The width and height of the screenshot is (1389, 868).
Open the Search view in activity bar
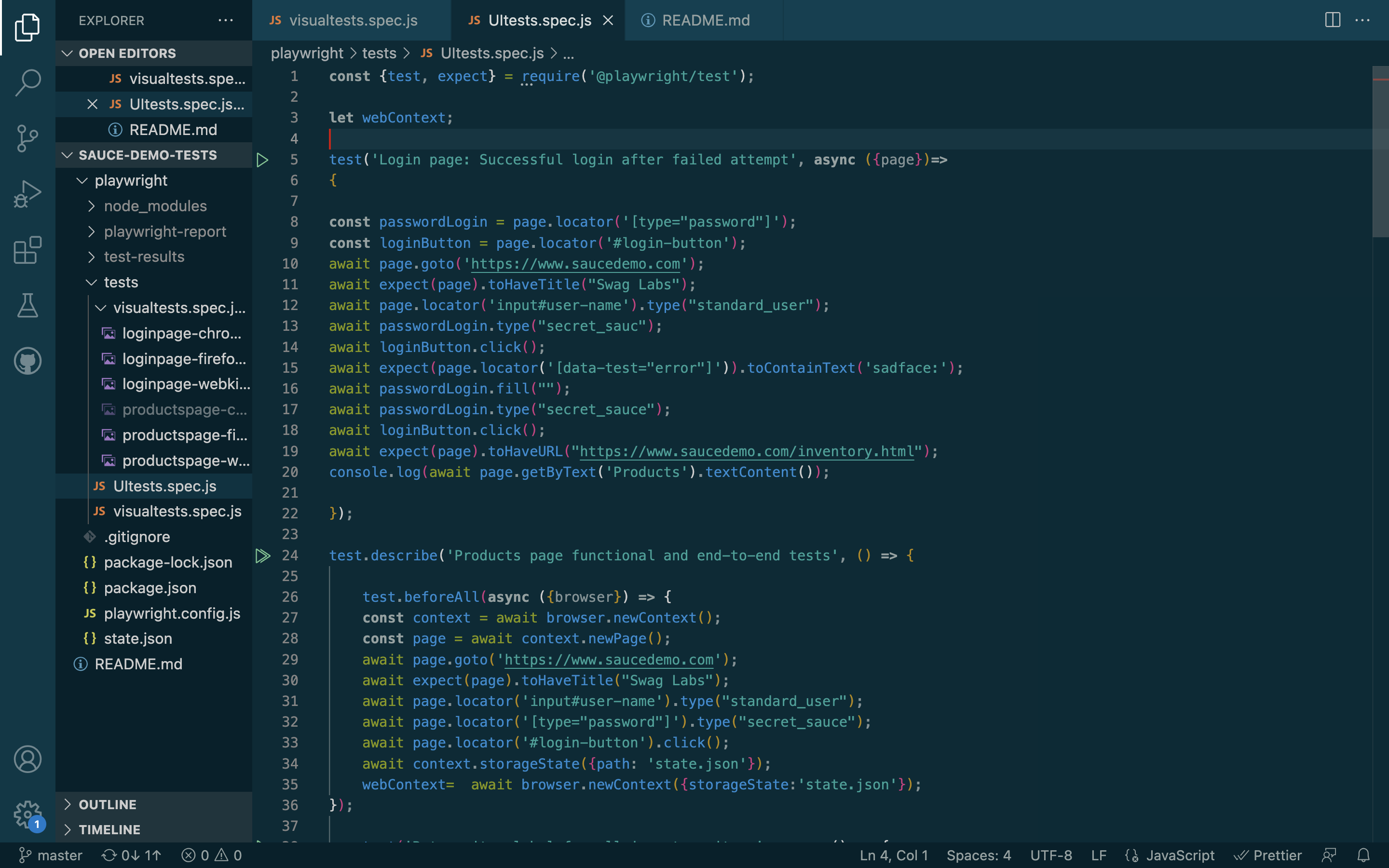click(27, 82)
